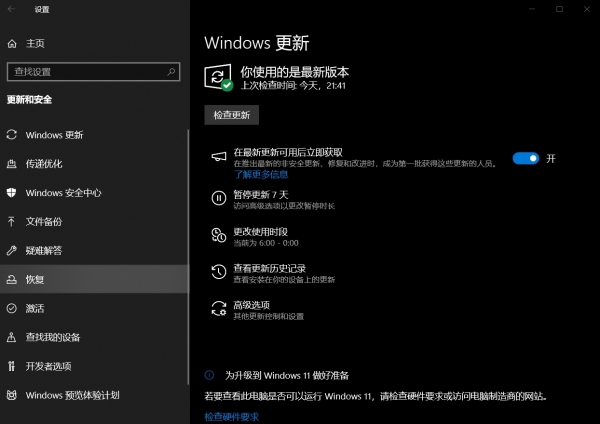Toggle off 在最新更新可用后立即获取 switch
The height and width of the screenshot is (424, 600).
(x=526, y=158)
